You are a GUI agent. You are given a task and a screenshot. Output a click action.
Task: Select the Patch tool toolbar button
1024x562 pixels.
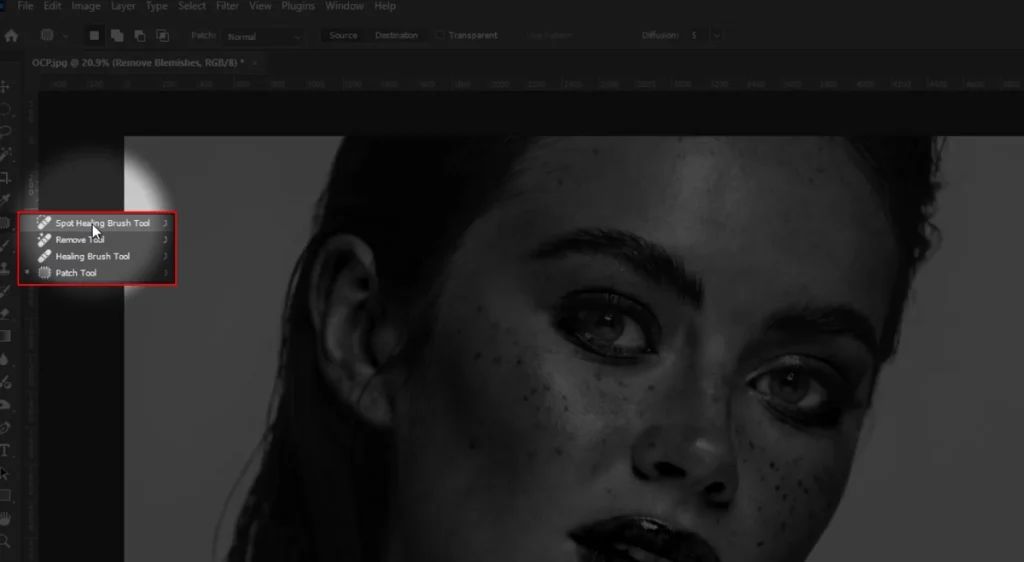pos(5,223)
